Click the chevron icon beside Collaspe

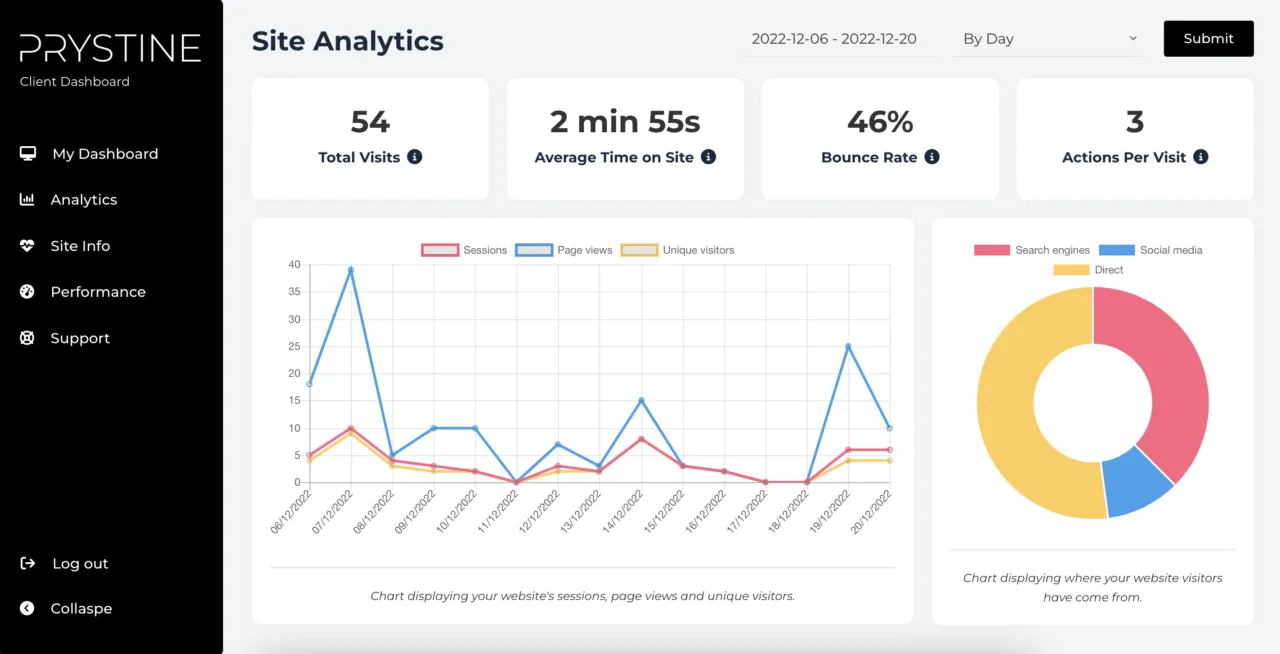(27, 608)
